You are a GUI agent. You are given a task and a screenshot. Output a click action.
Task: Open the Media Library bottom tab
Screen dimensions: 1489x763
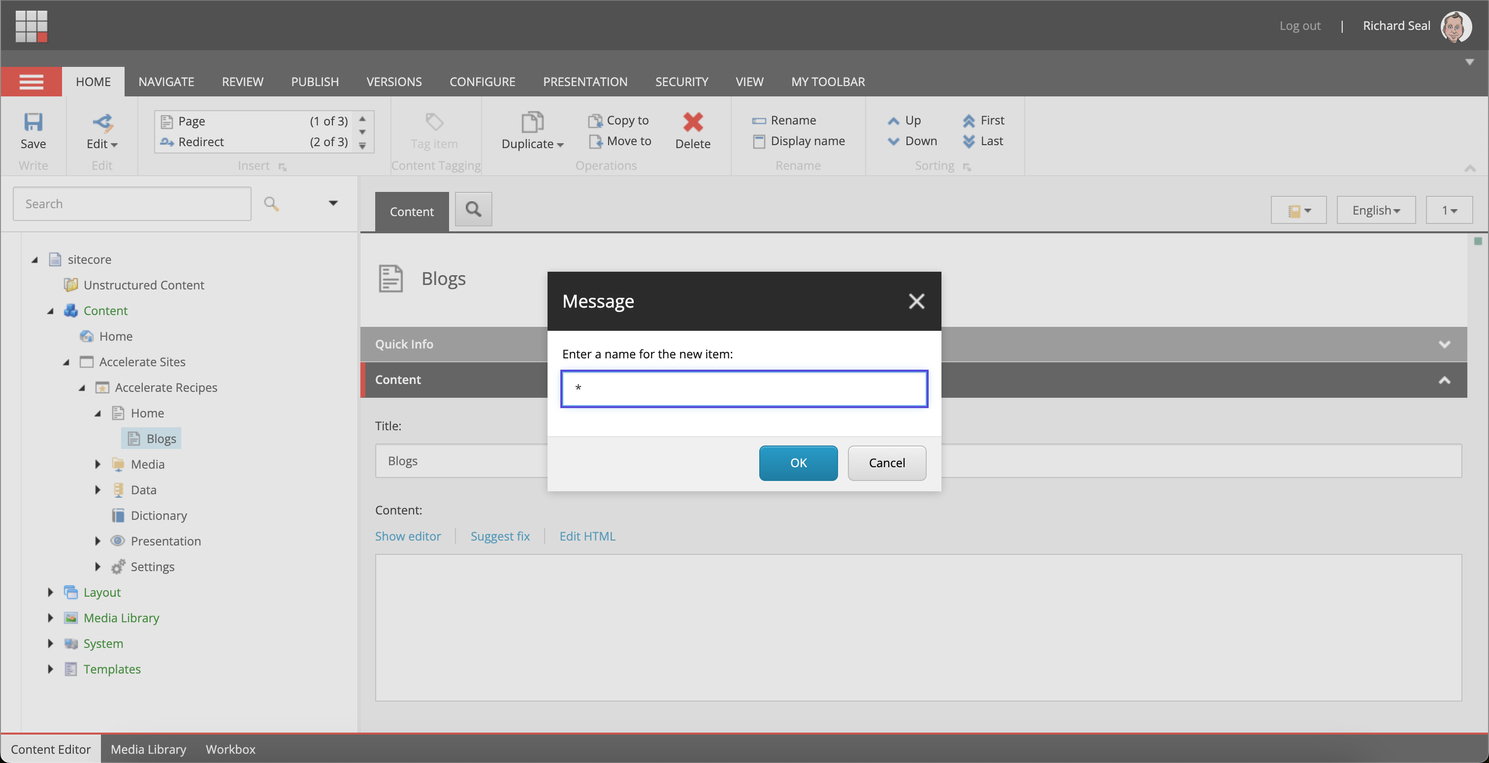pos(148,749)
